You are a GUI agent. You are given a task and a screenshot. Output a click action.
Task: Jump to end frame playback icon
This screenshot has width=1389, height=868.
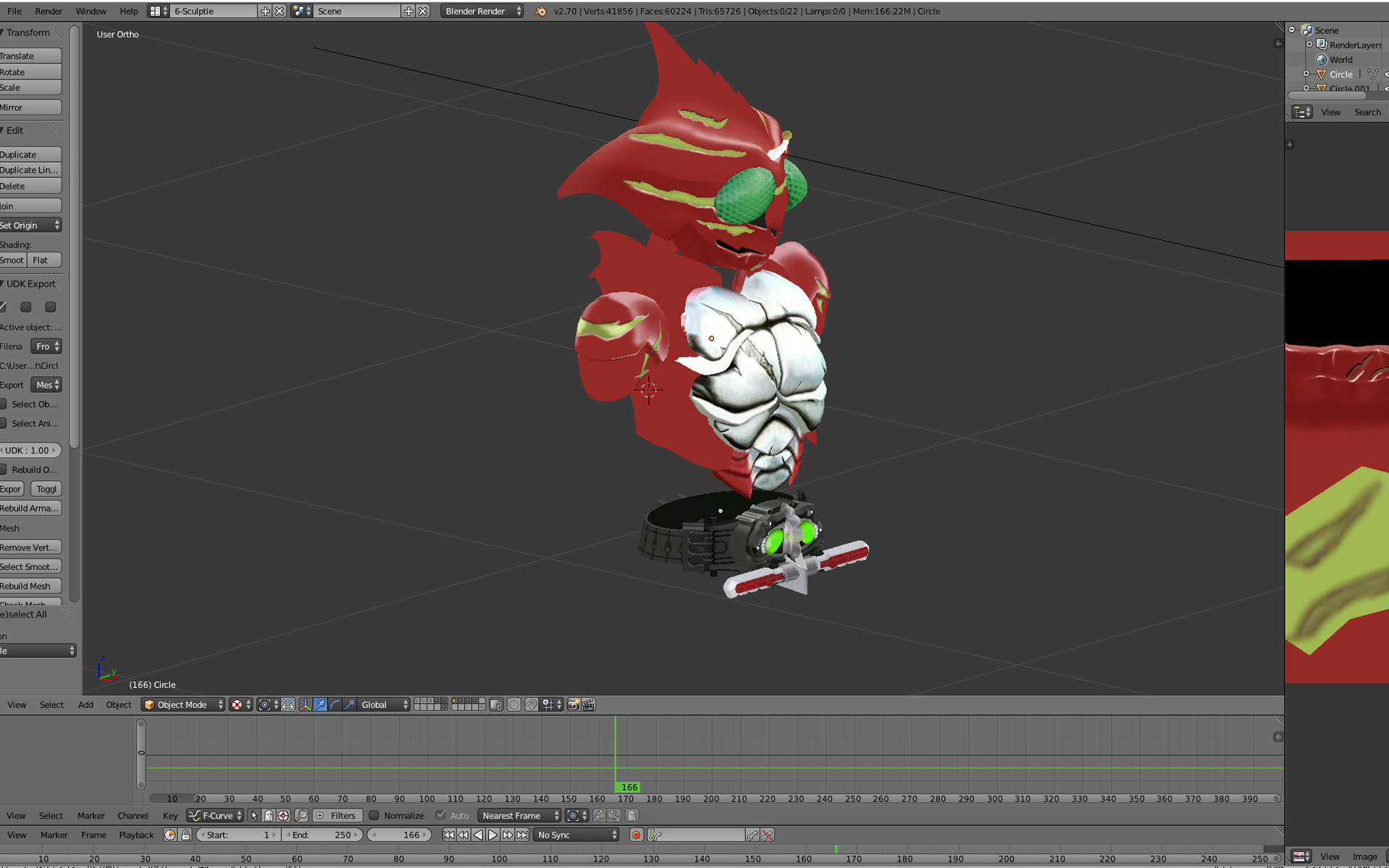click(x=522, y=835)
